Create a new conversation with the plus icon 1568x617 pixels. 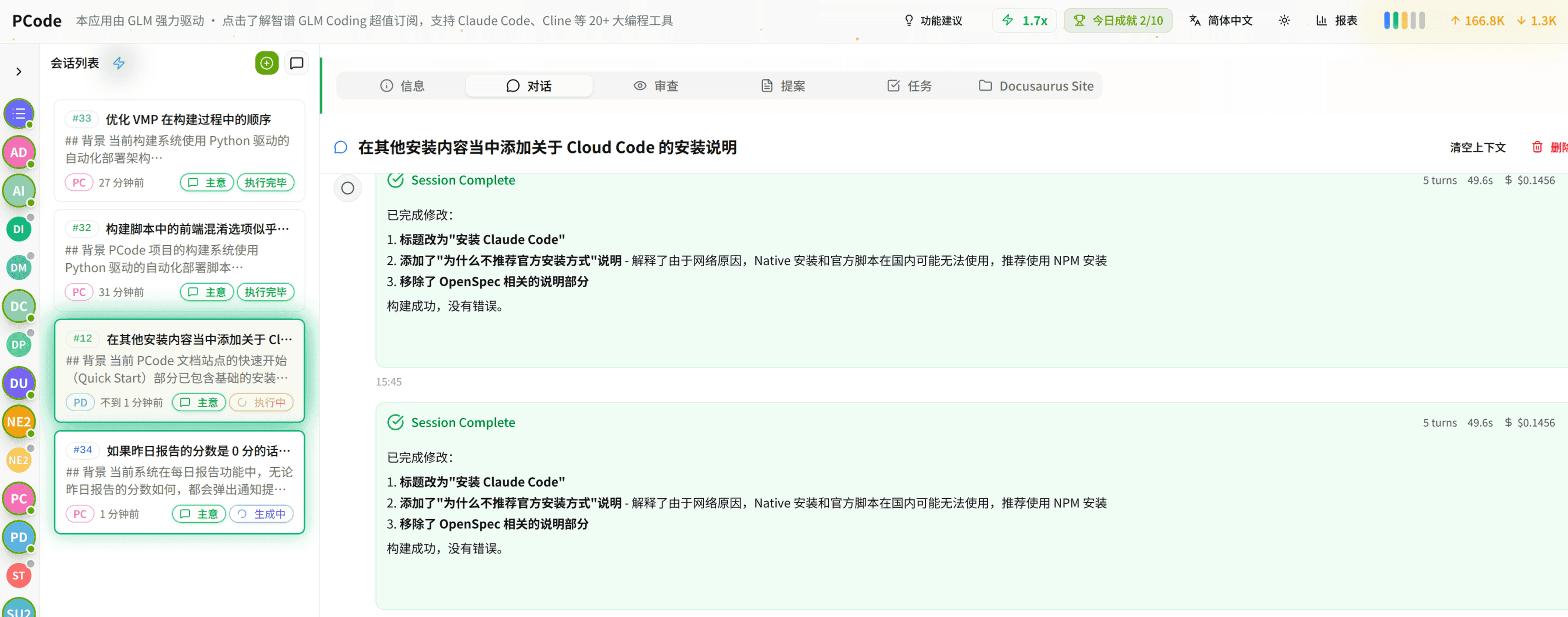click(266, 62)
